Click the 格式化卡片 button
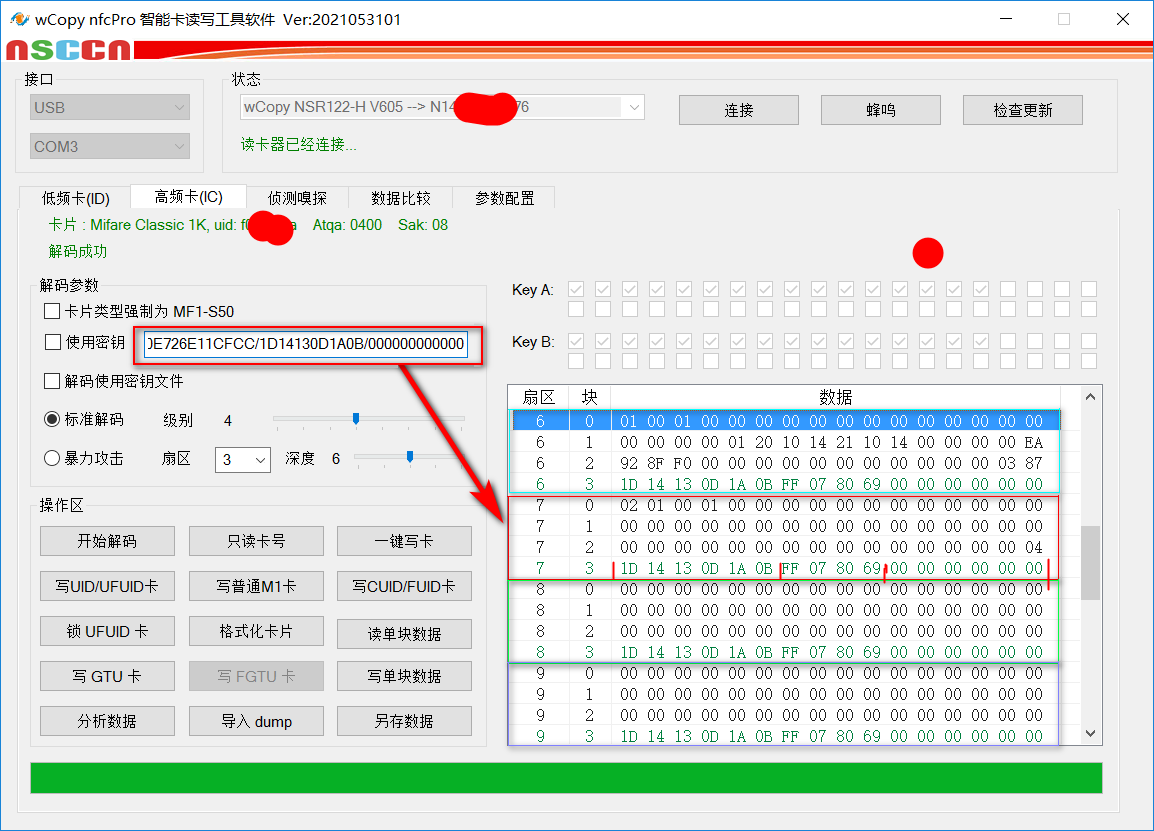1154x831 pixels. 256,631
